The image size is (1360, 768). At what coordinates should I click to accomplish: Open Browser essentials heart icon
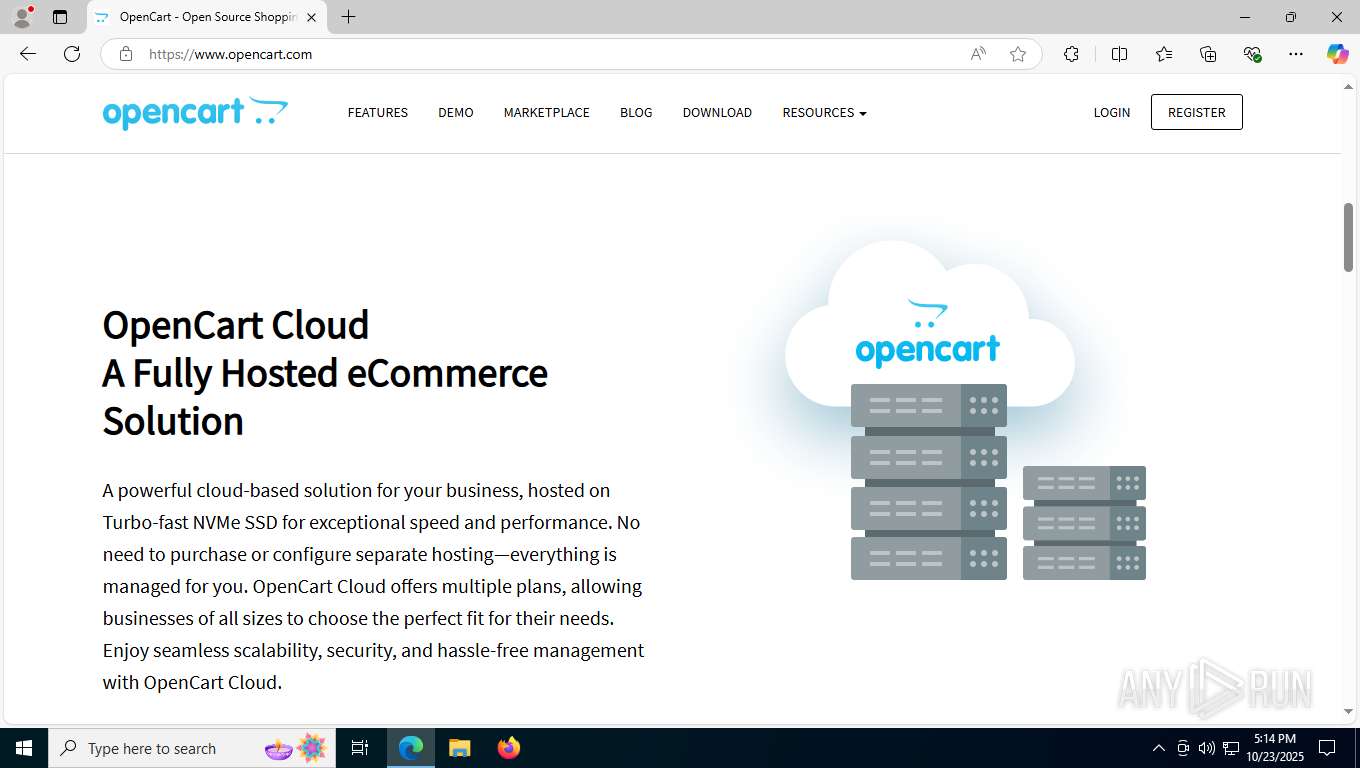(1252, 54)
